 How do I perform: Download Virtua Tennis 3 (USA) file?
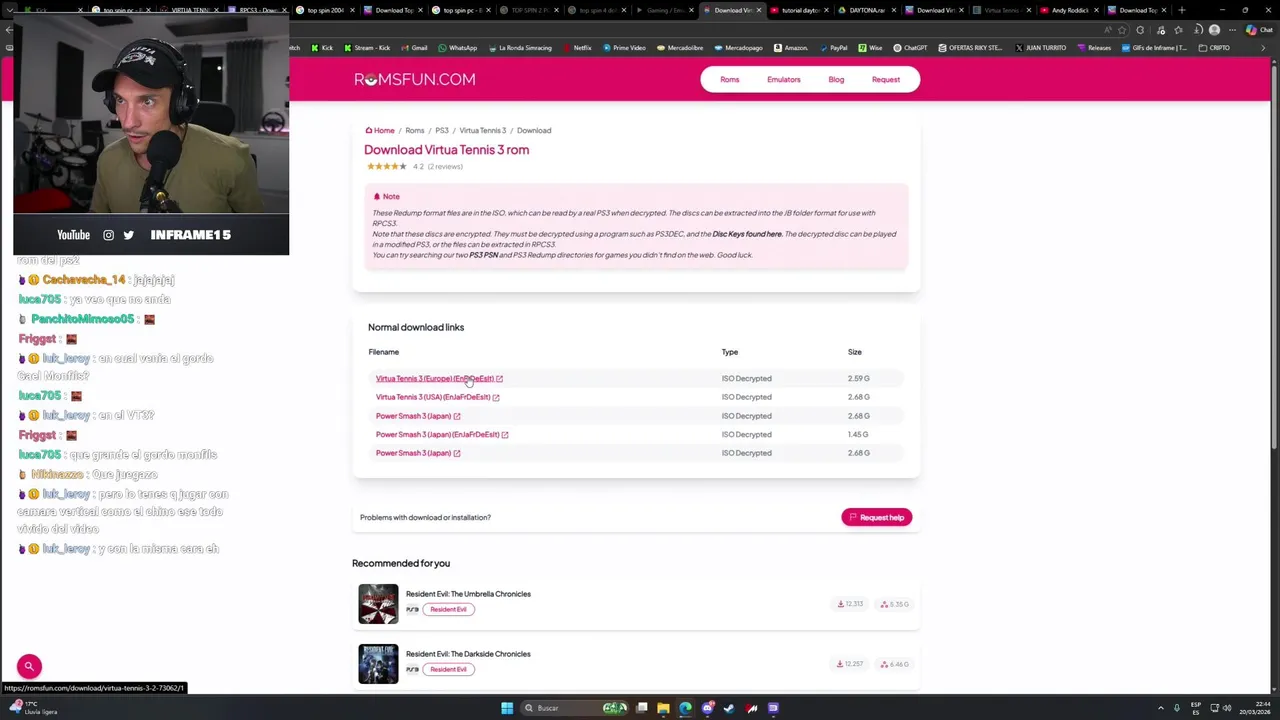pyautogui.click(x=437, y=397)
